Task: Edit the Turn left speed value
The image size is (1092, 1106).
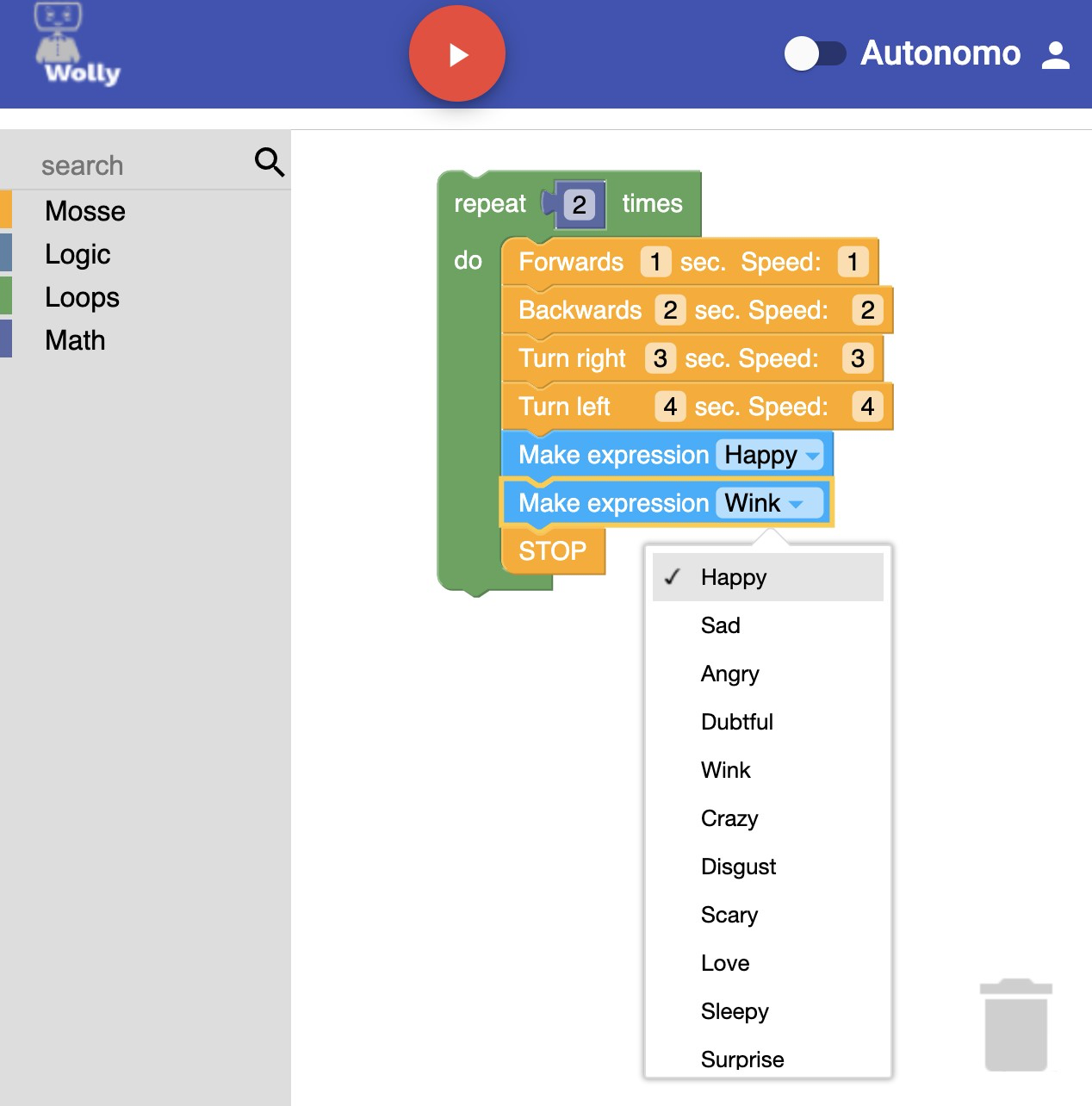Action: [867, 407]
